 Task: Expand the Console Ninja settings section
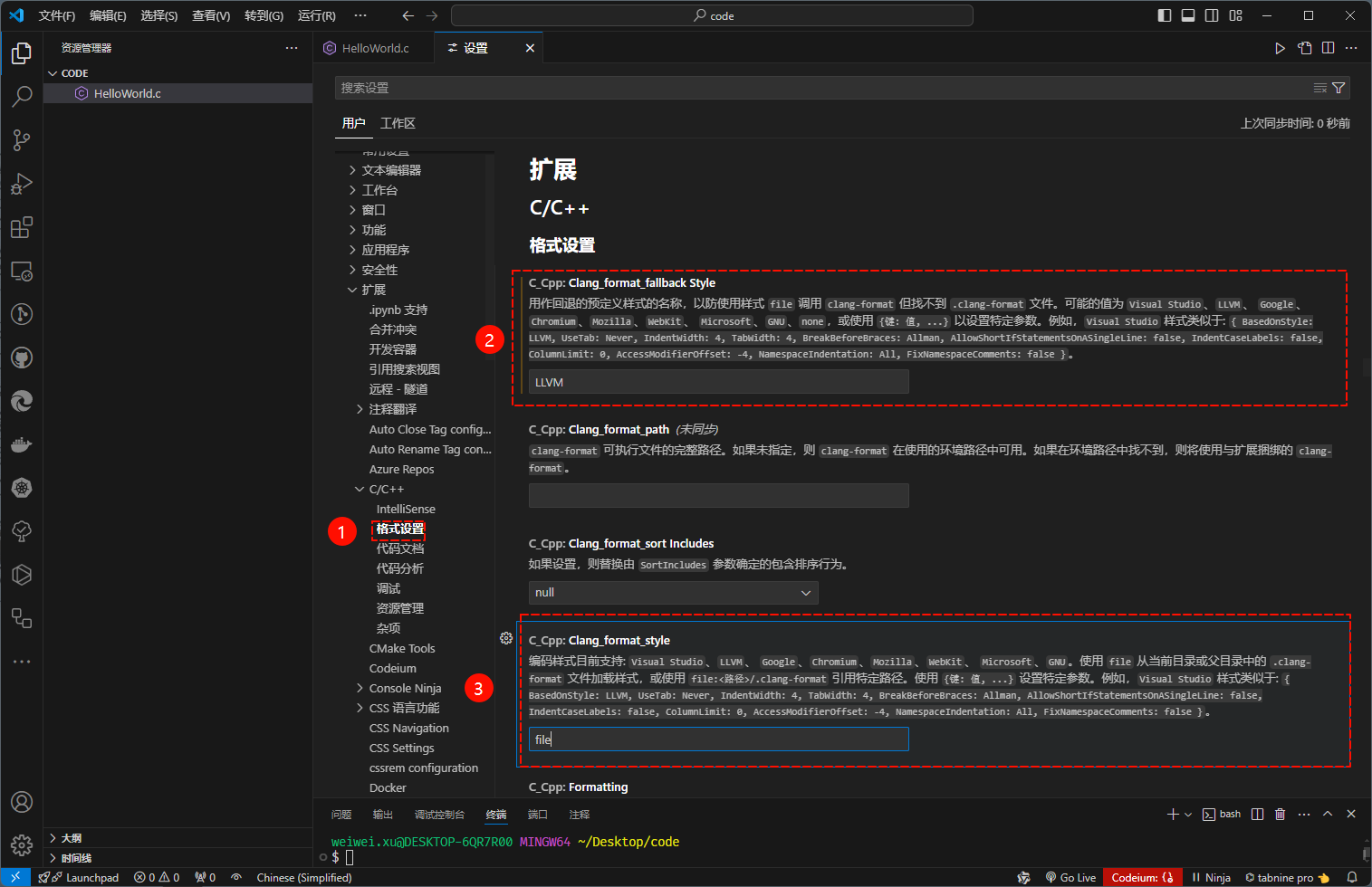(x=405, y=688)
